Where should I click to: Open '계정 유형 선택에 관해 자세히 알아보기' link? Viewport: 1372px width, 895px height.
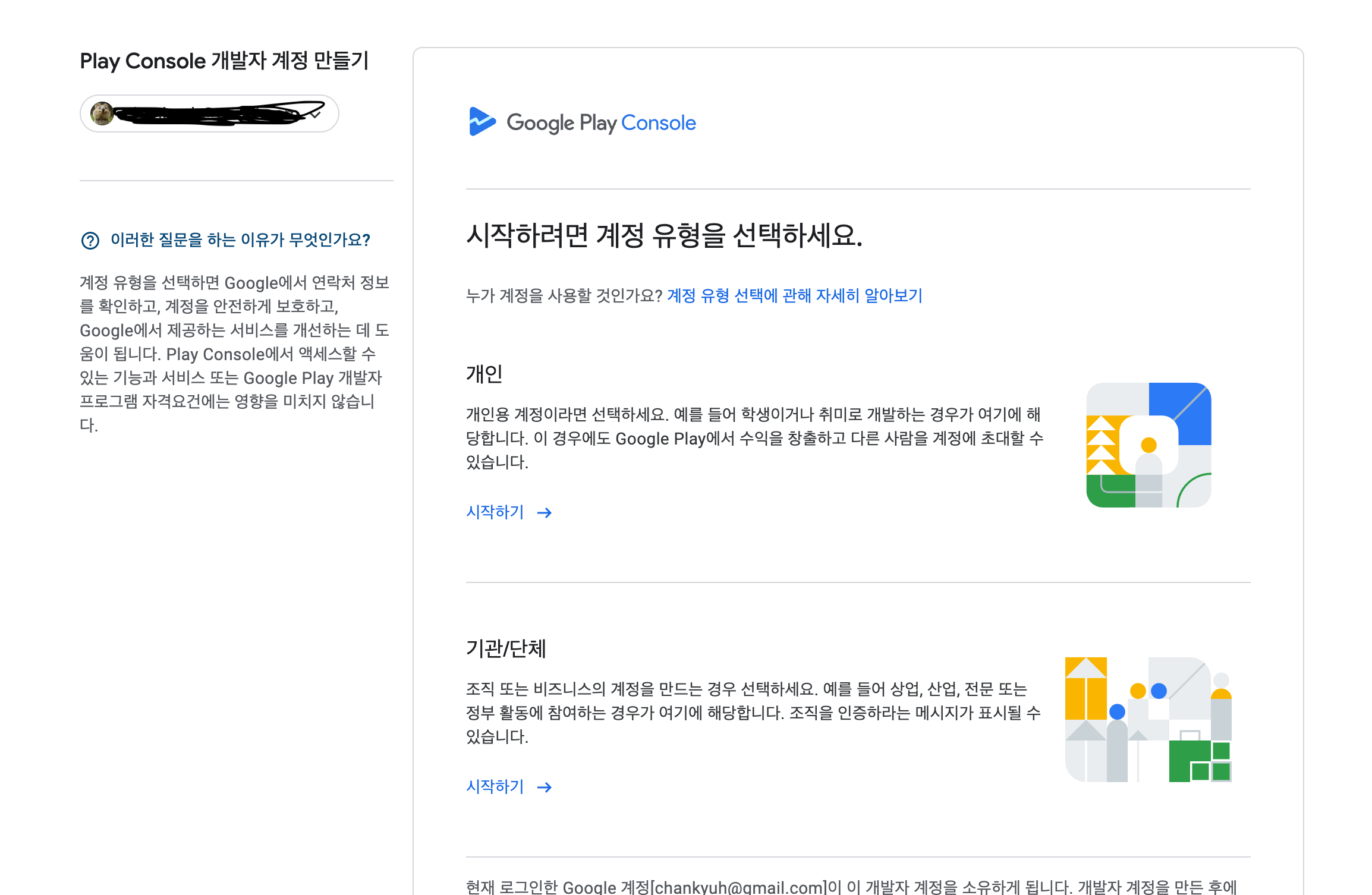pyautogui.click(x=795, y=295)
